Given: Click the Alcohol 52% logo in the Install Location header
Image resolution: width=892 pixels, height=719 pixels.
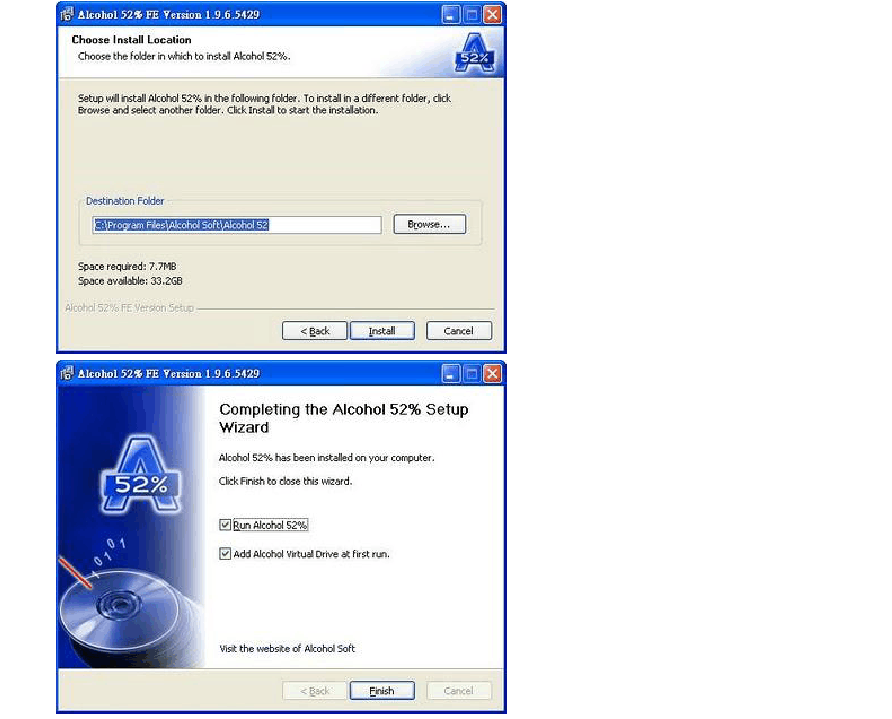Looking at the screenshot, I should (x=474, y=53).
